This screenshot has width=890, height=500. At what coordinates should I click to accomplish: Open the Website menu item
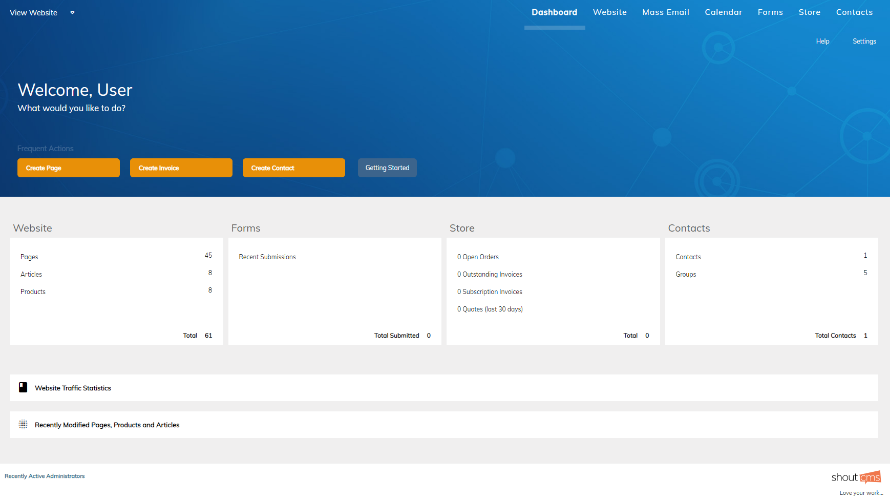pyautogui.click(x=610, y=12)
